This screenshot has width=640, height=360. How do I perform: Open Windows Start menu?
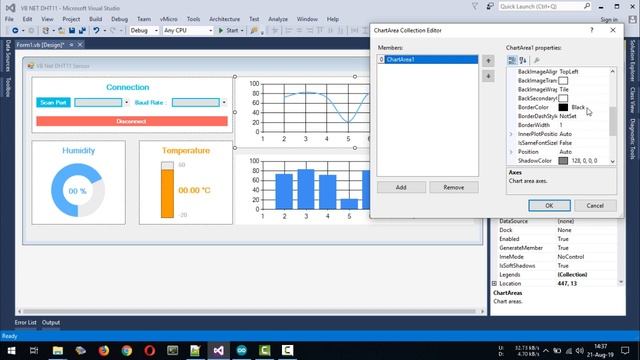11,351
